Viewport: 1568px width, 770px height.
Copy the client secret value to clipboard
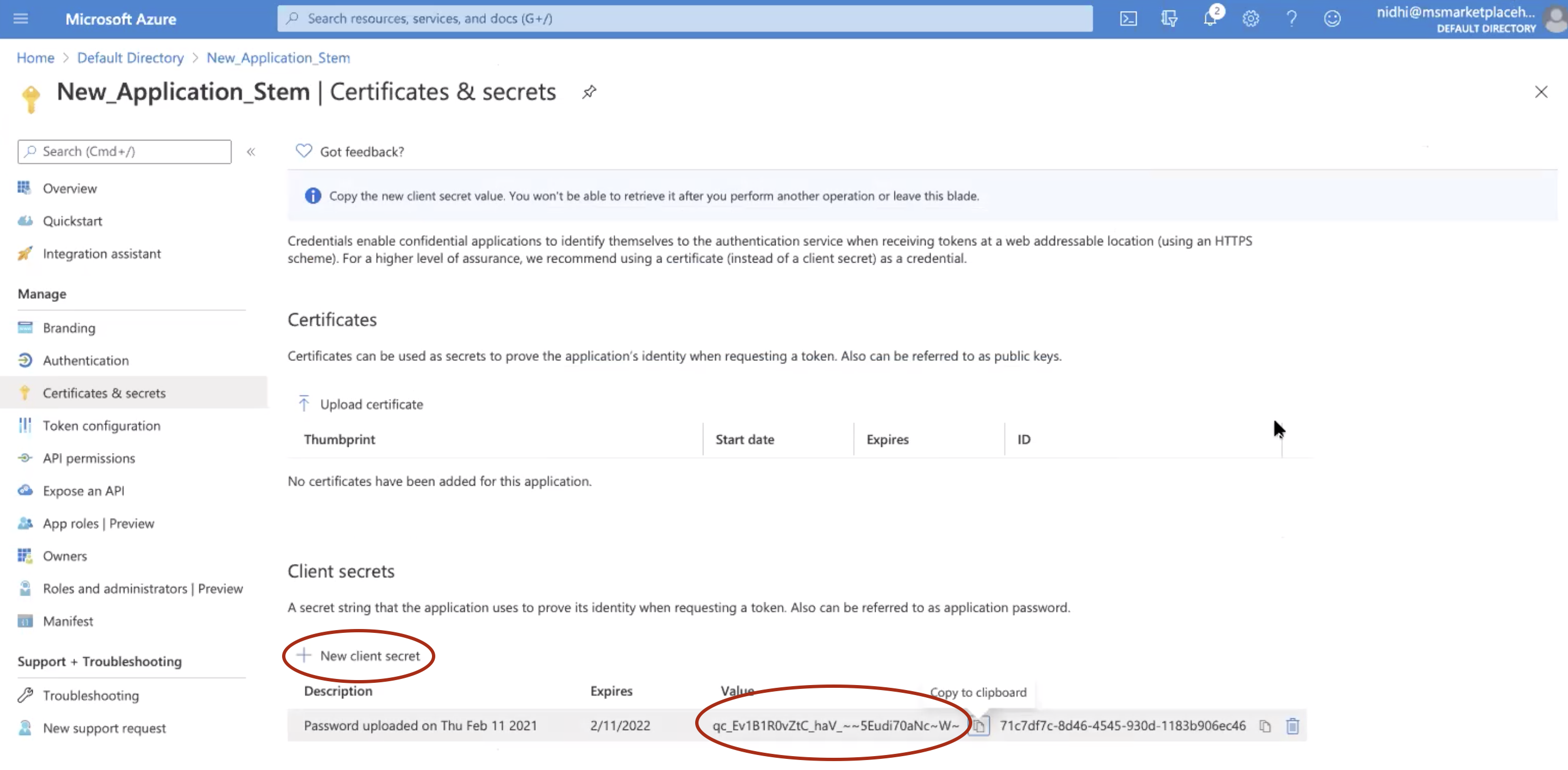[978, 726]
